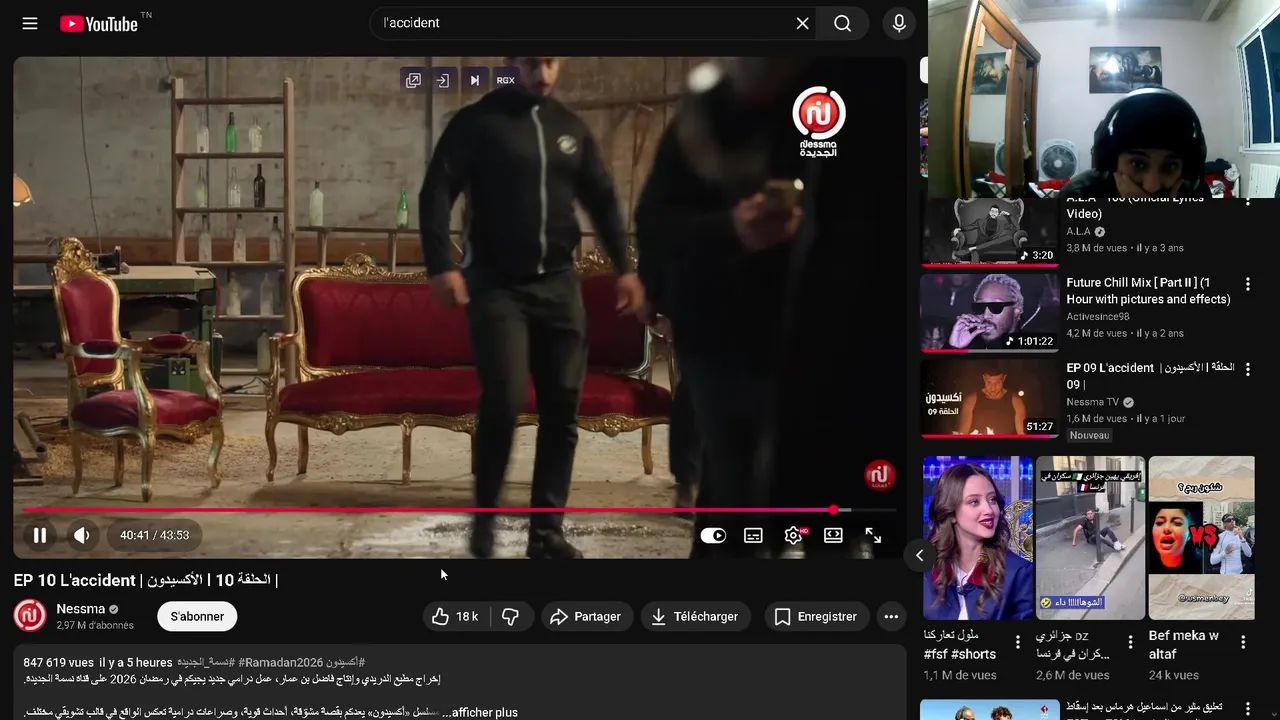Share video with Partager button
The width and height of the screenshot is (1280, 720).
click(586, 617)
